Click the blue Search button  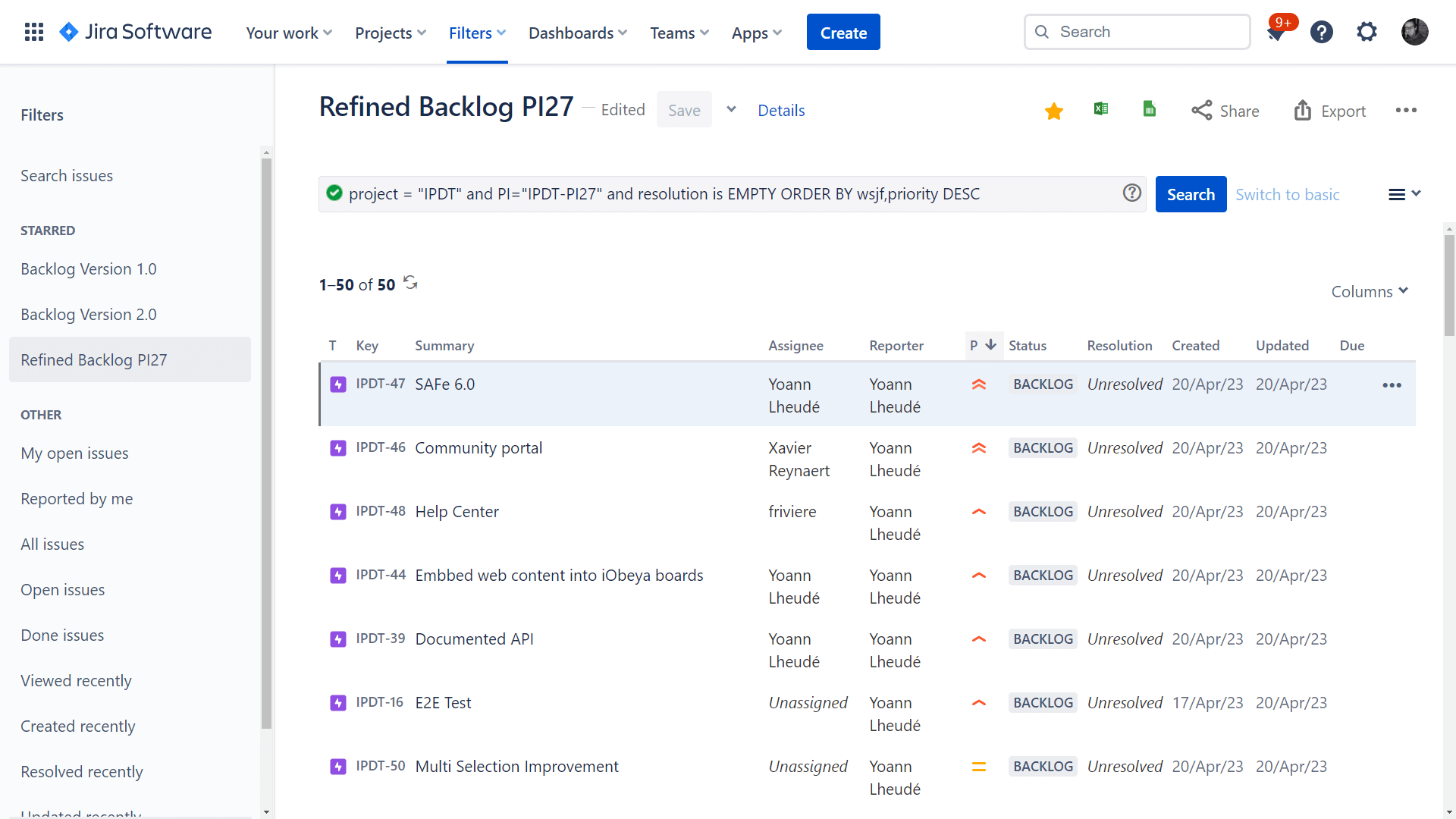(x=1191, y=194)
